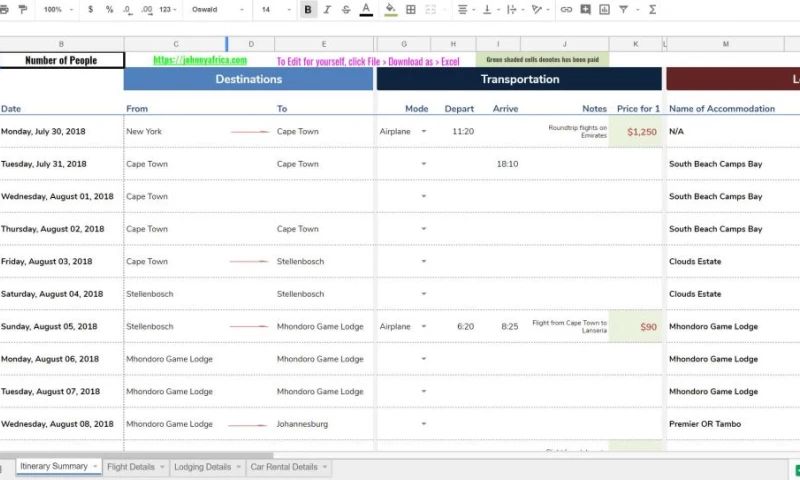The height and width of the screenshot is (480, 800).
Task: Click the Transportation header cell
Action: 519,79
